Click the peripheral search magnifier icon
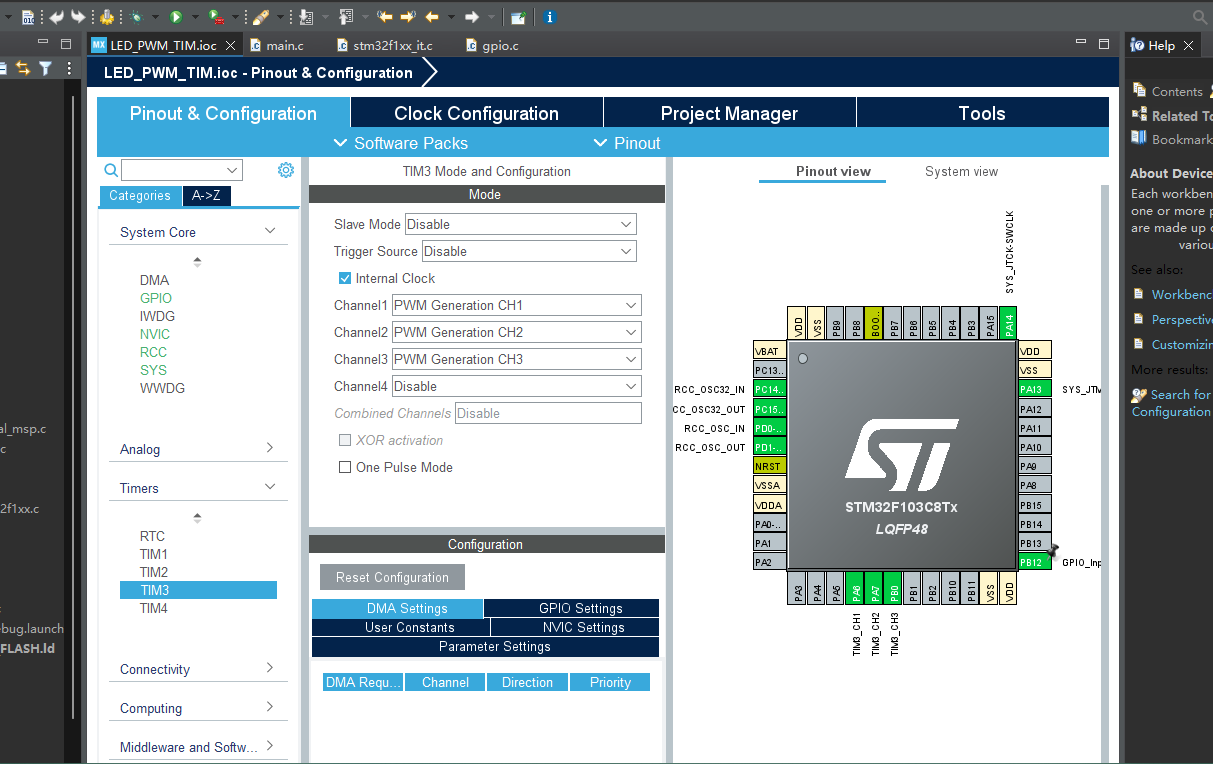Image resolution: width=1213 pixels, height=764 pixels. click(111, 170)
